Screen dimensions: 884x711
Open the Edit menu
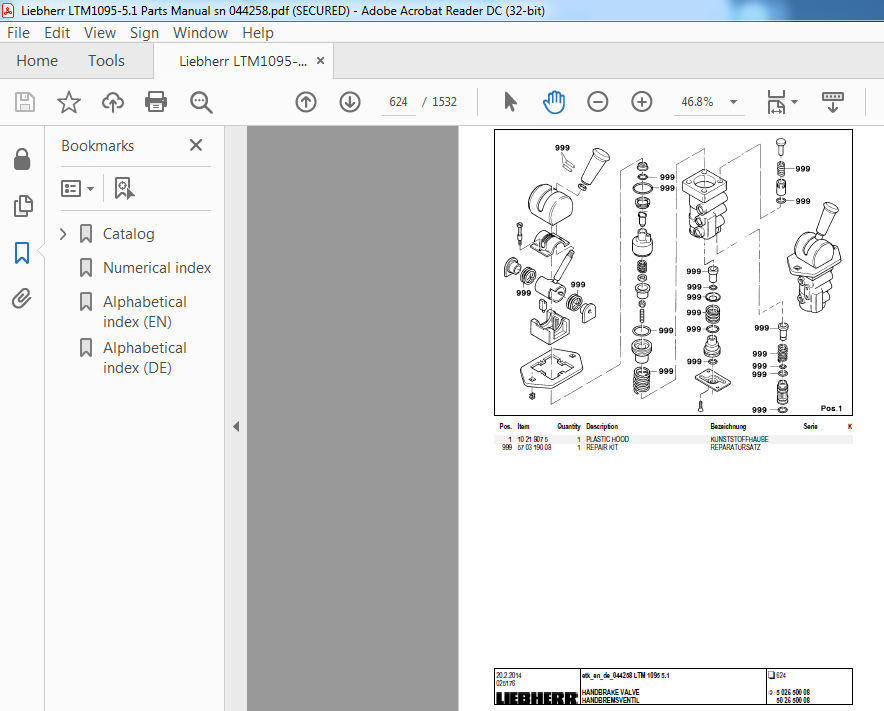(x=57, y=33)
